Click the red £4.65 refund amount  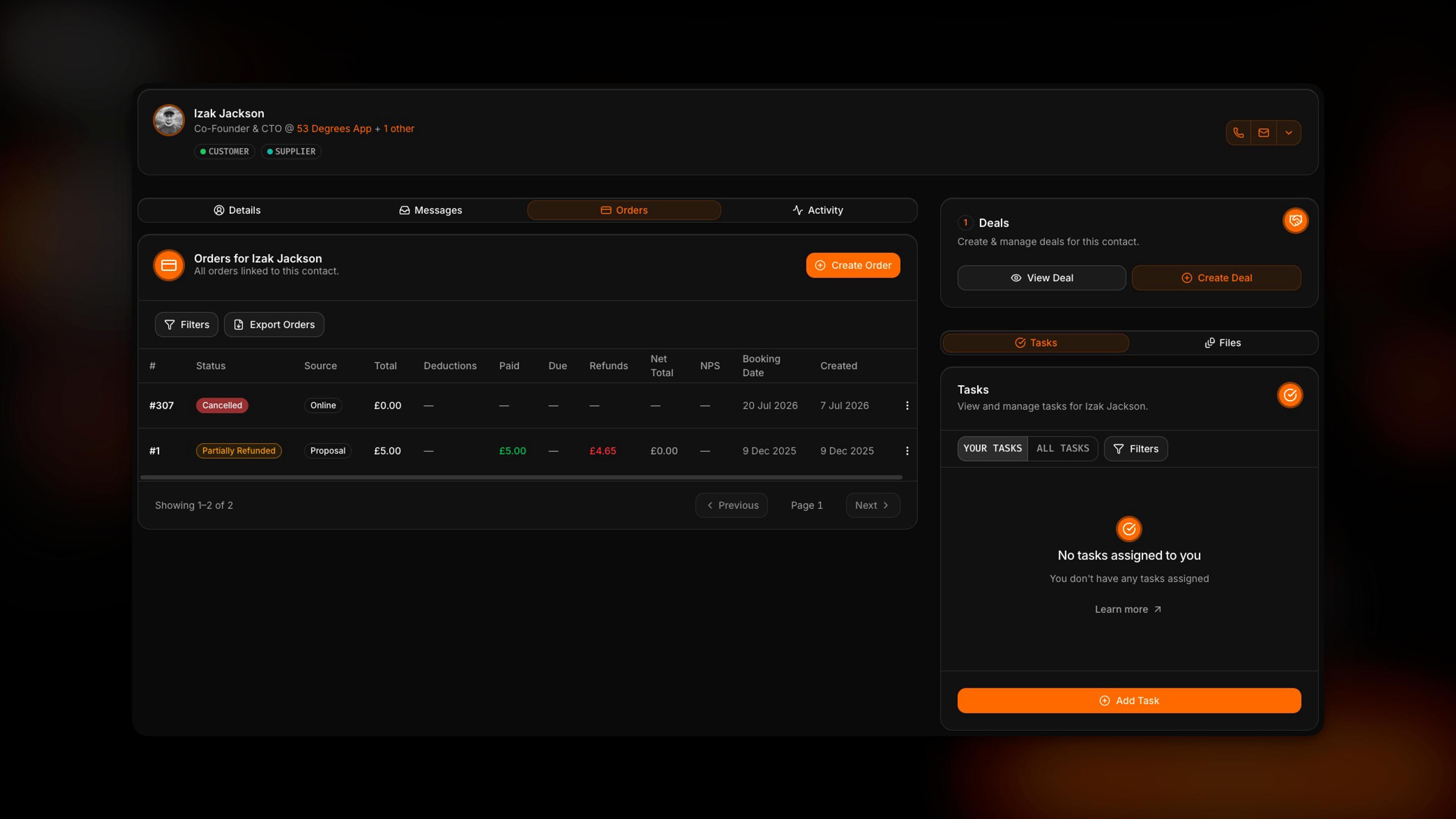[x=602, y=451]
